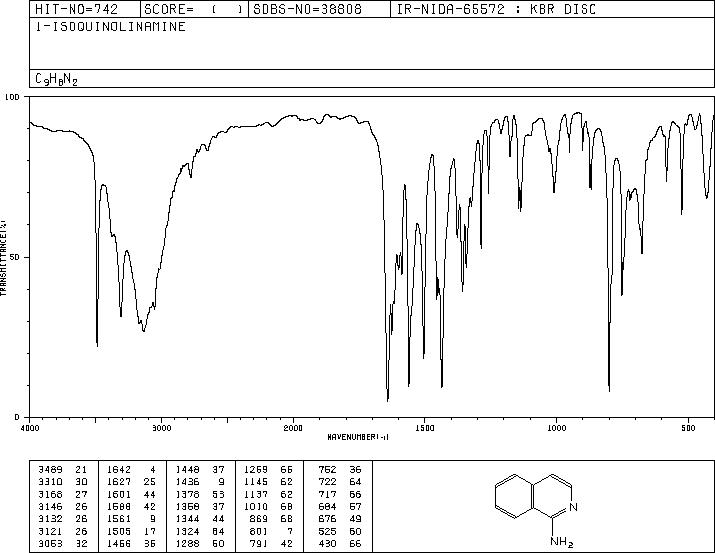Select peak table entry 1448 37
The height and width of the screenshot is (553, 715).
[x=200, y=469]
